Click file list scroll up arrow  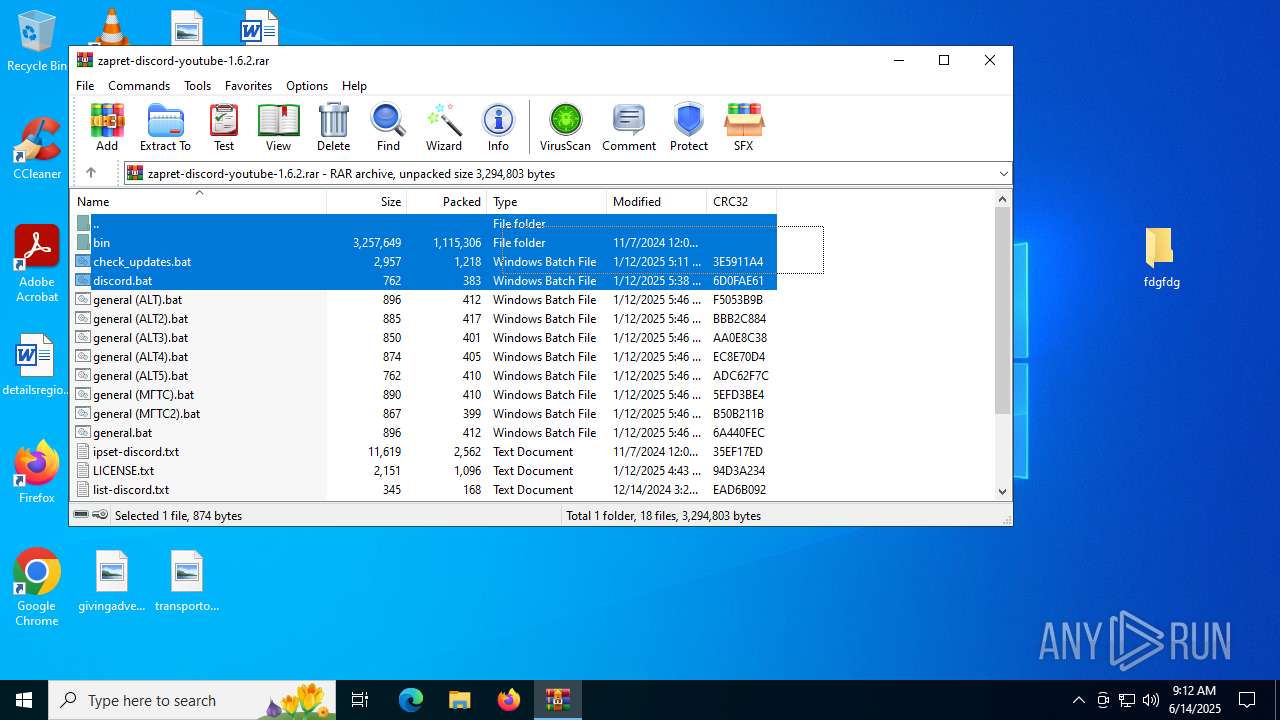click(x=1003, y=199)
